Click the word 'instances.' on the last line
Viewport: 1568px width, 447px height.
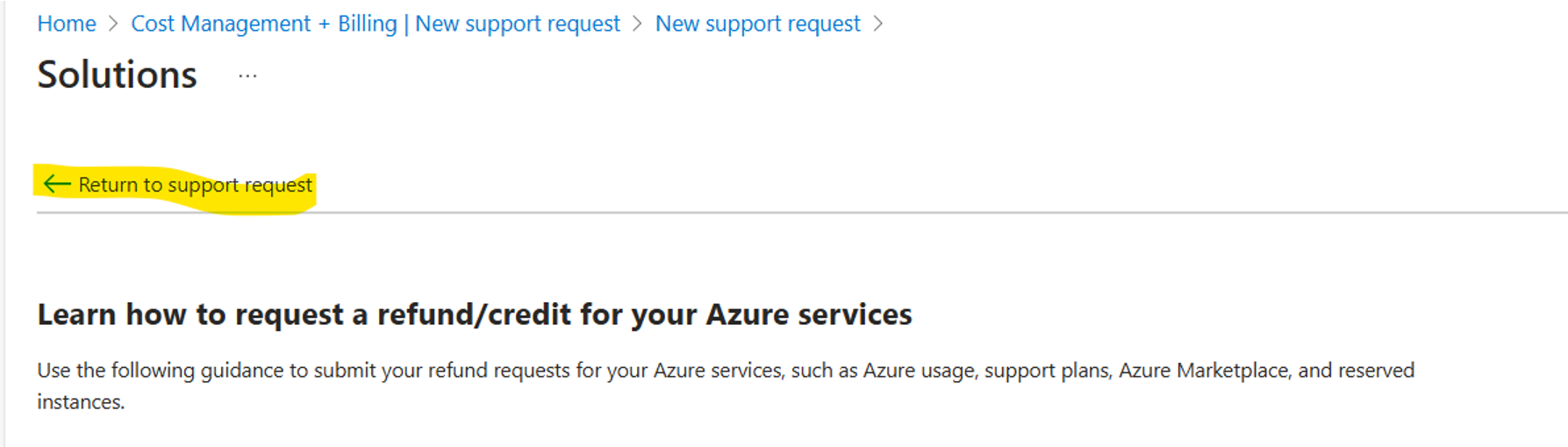[81, 402]
